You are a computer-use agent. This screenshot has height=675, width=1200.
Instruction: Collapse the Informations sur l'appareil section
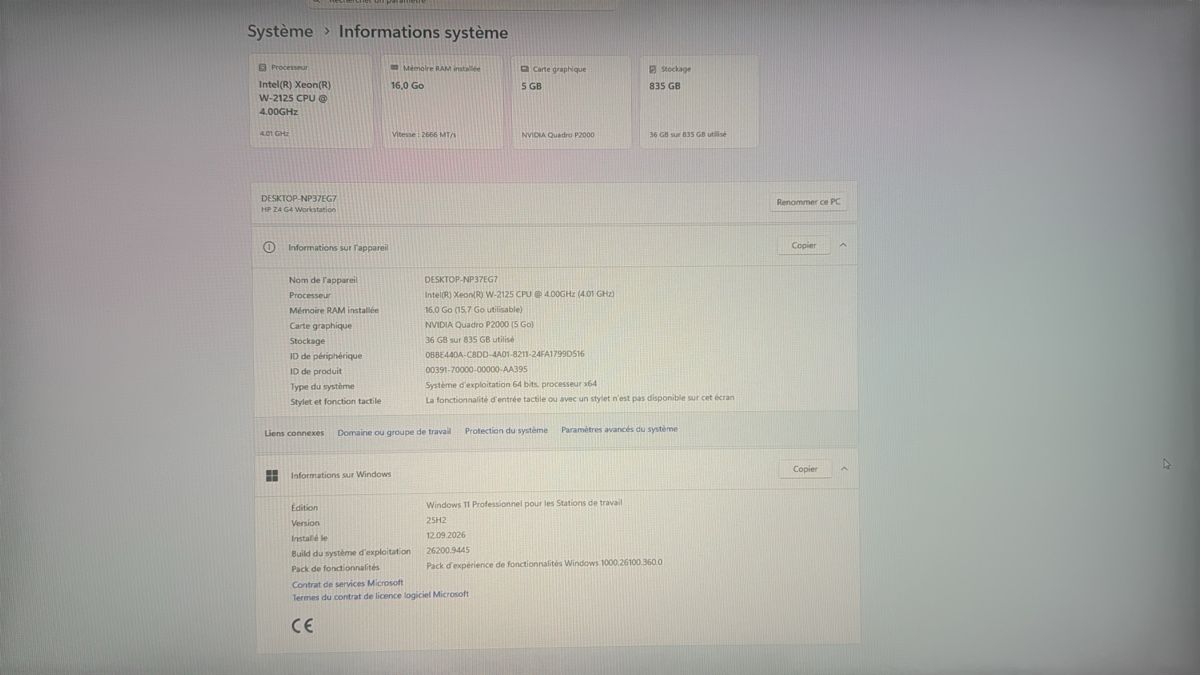tap(843, 245)
